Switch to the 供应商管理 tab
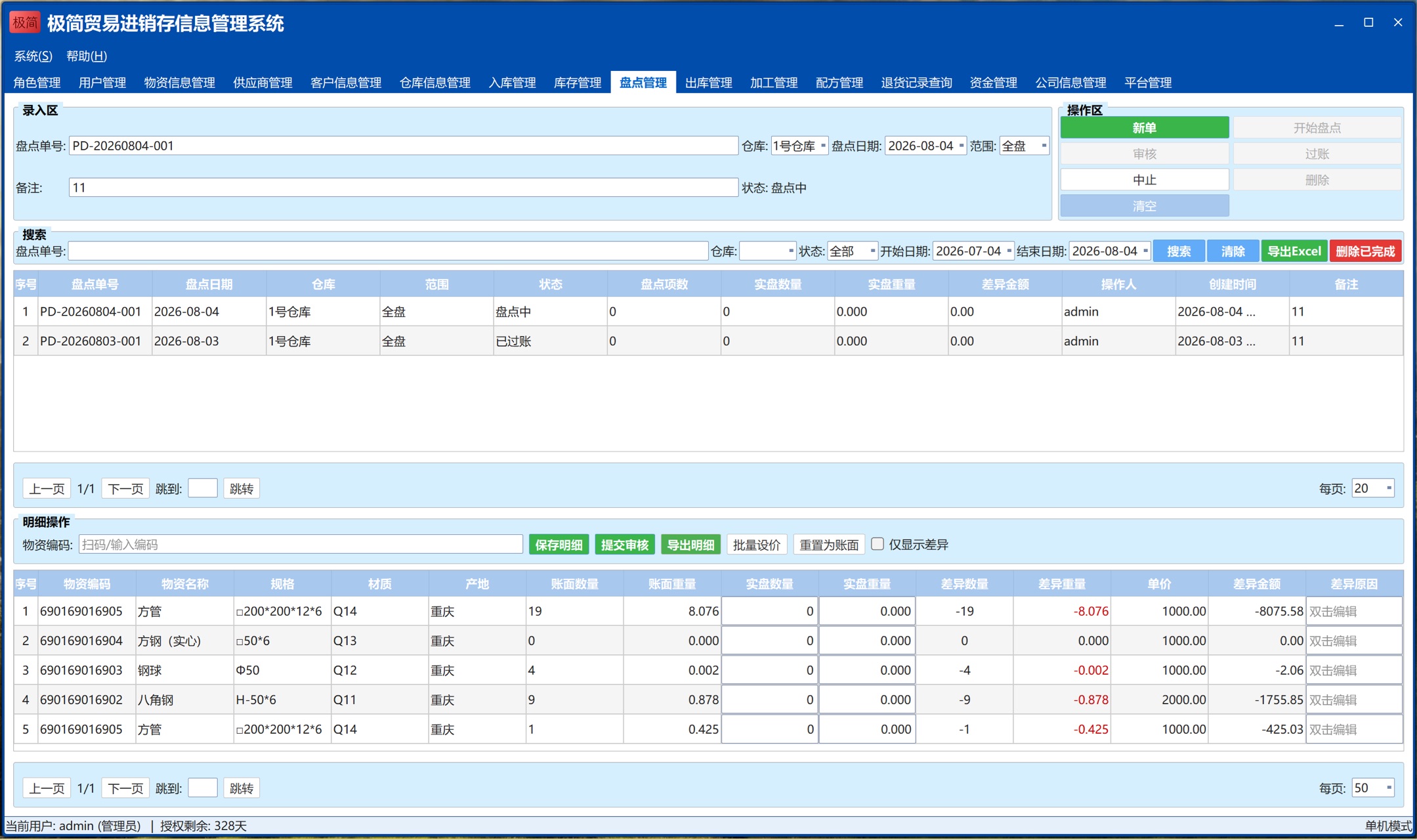This screenshot has height=840, width=1417. (263, 83)
